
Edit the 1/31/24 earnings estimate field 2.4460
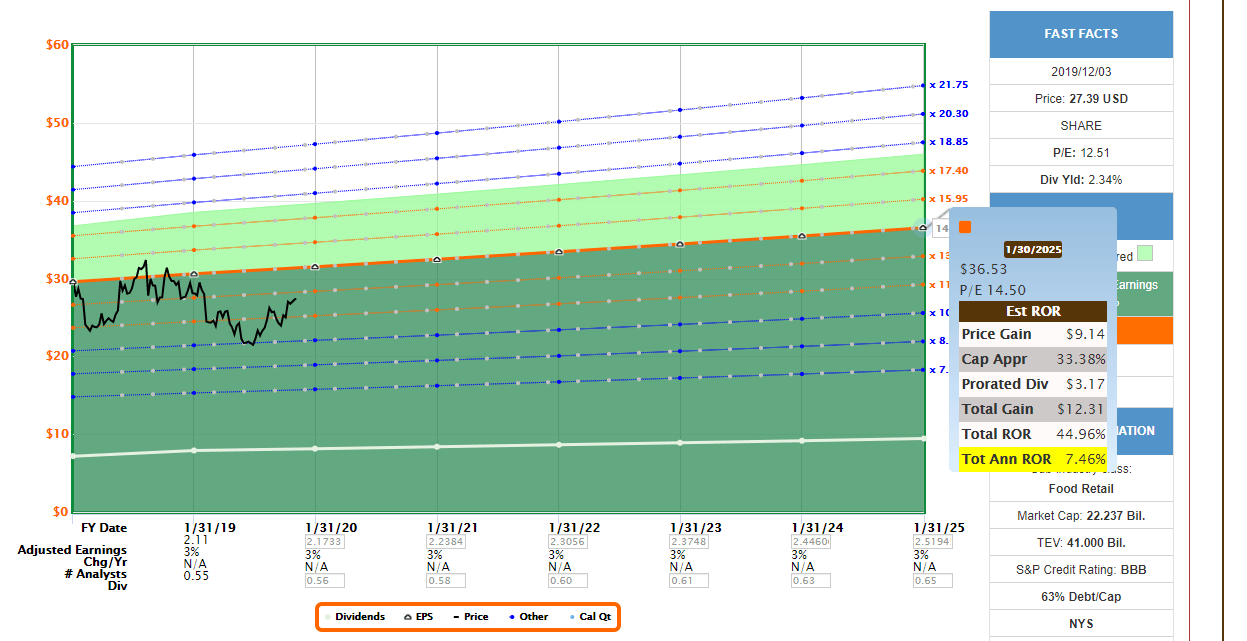[813, 541]
